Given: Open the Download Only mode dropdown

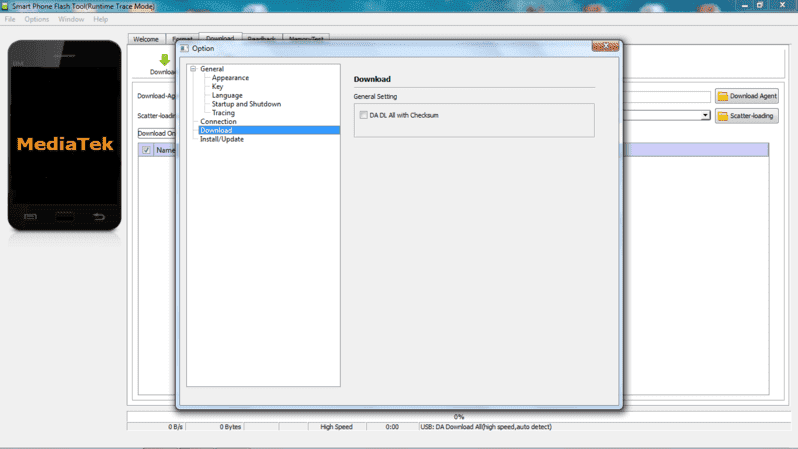Looking at the screenshot, I should tap(157, 133).
